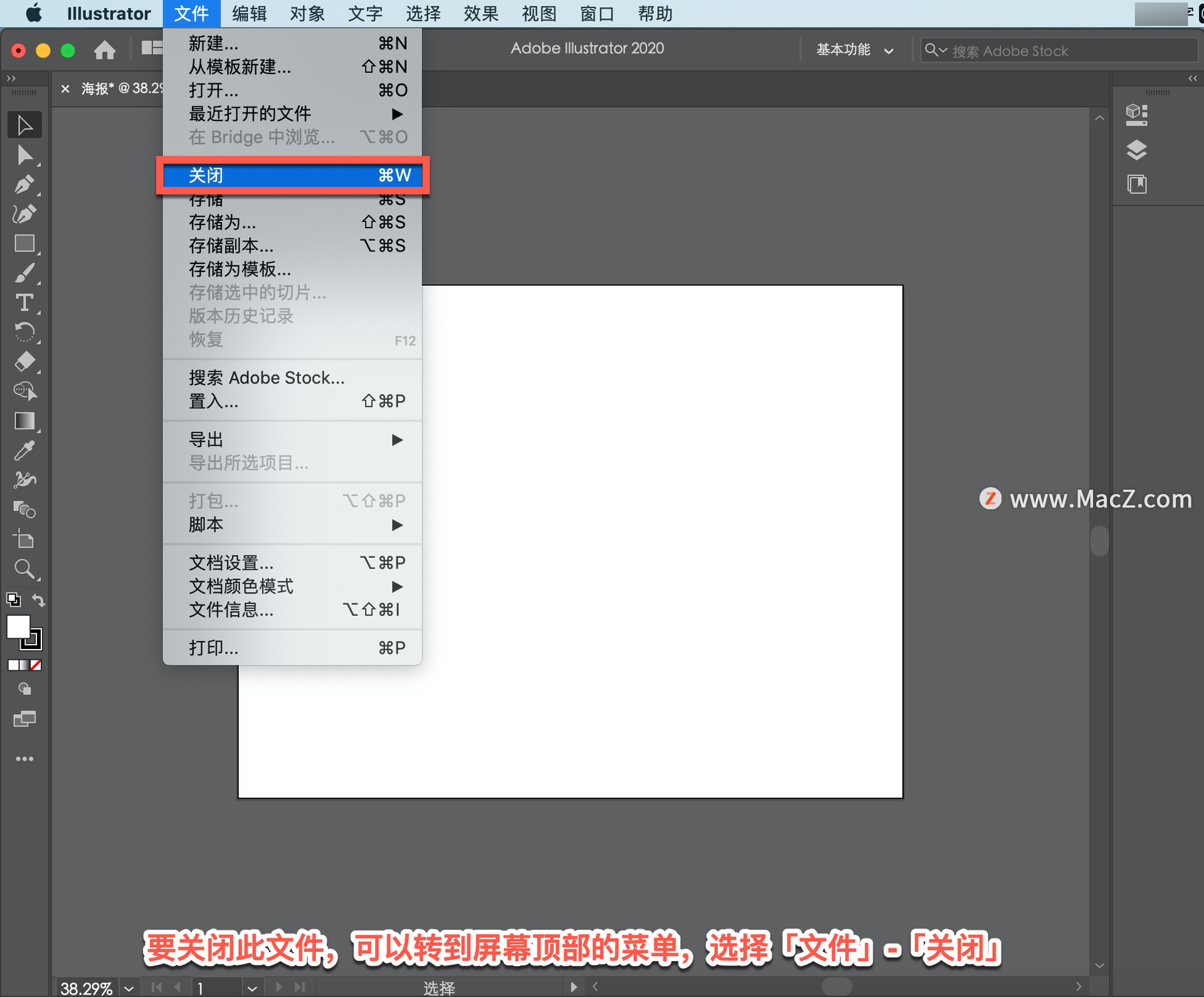Open the Layers panel icon
The image size is (1204, 997).
(x=1136, y=150)
